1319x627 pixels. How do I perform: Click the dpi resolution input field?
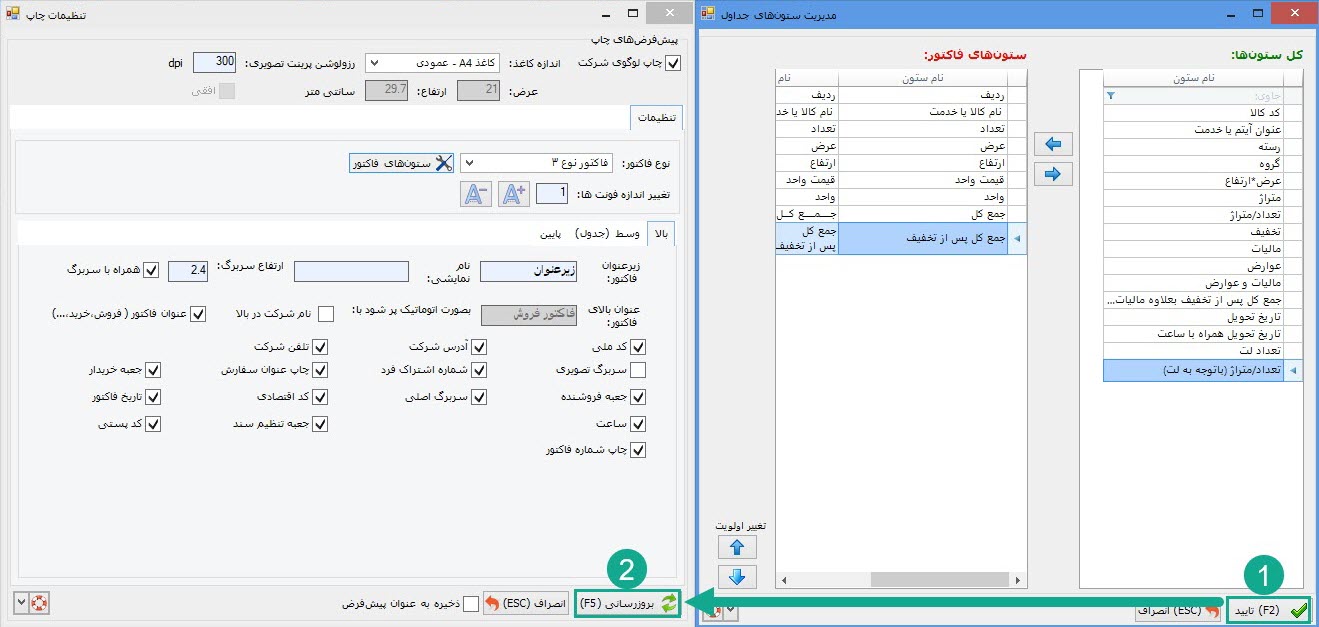[214, 62]
